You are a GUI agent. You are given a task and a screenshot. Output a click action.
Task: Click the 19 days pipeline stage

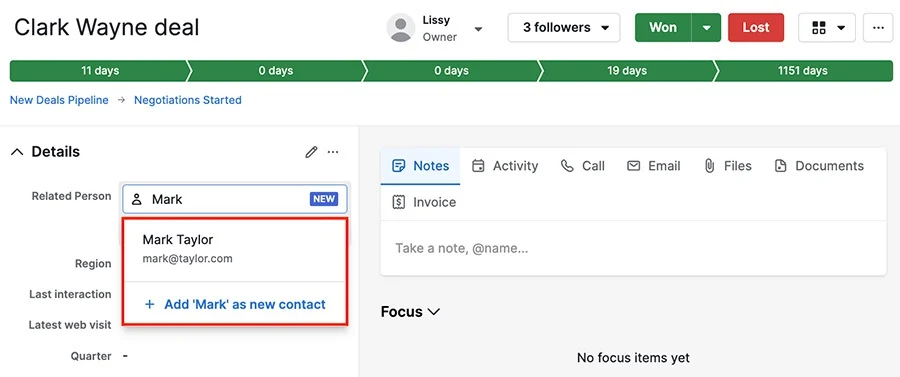(627, 71)
